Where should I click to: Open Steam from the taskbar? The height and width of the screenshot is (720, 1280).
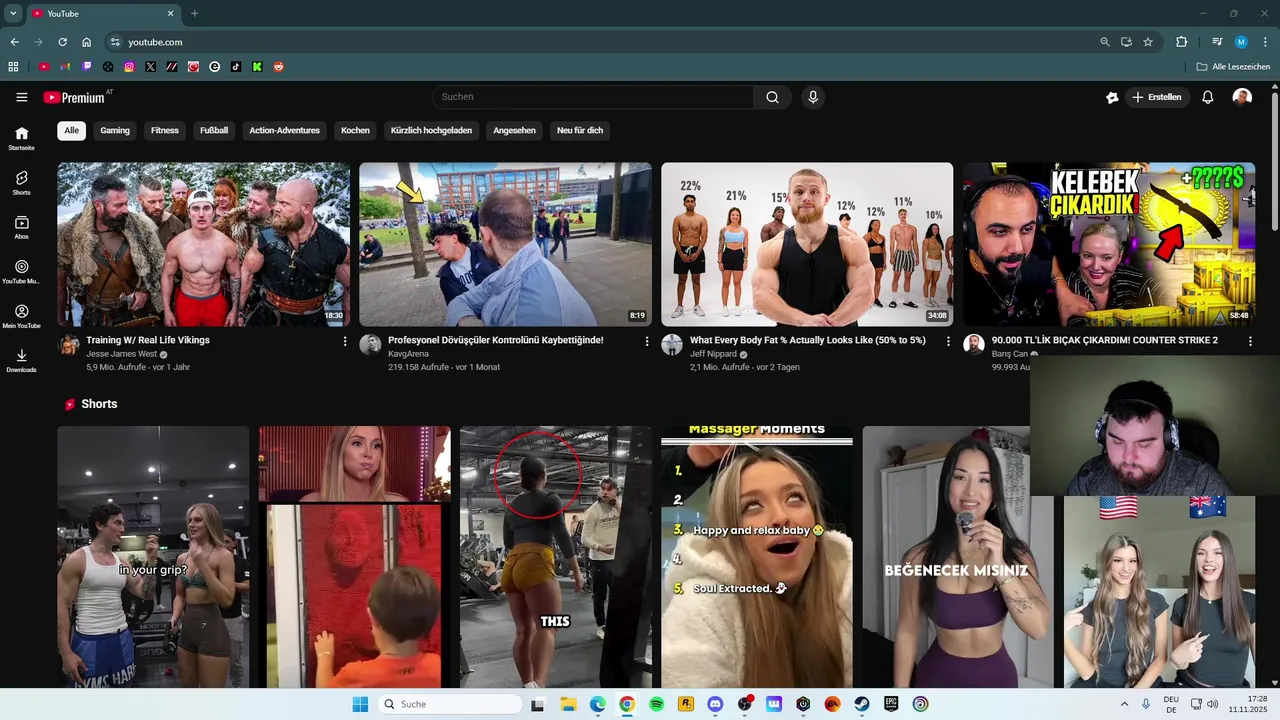[x=861, y=704]
